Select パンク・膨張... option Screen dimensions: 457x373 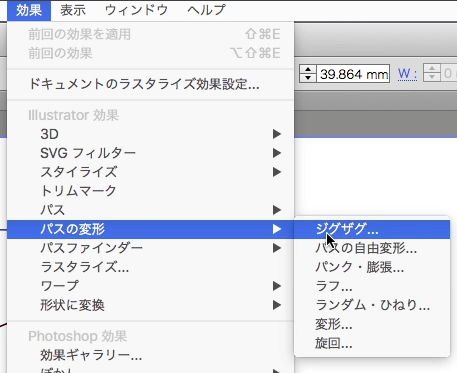click(x=372, y=267)
